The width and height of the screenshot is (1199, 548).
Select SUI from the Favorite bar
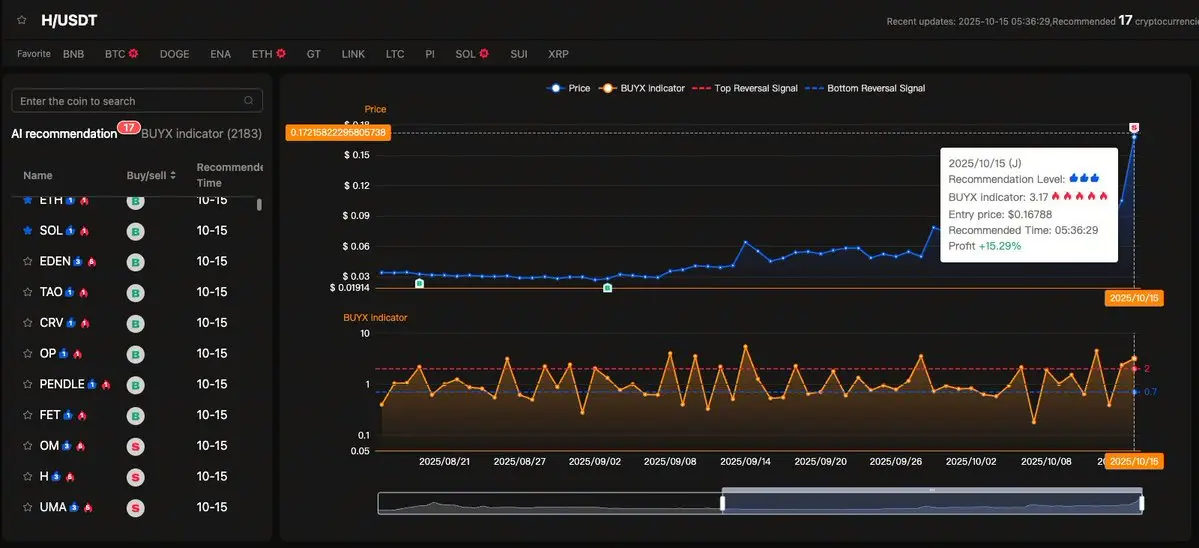click(x=519, y=54)
